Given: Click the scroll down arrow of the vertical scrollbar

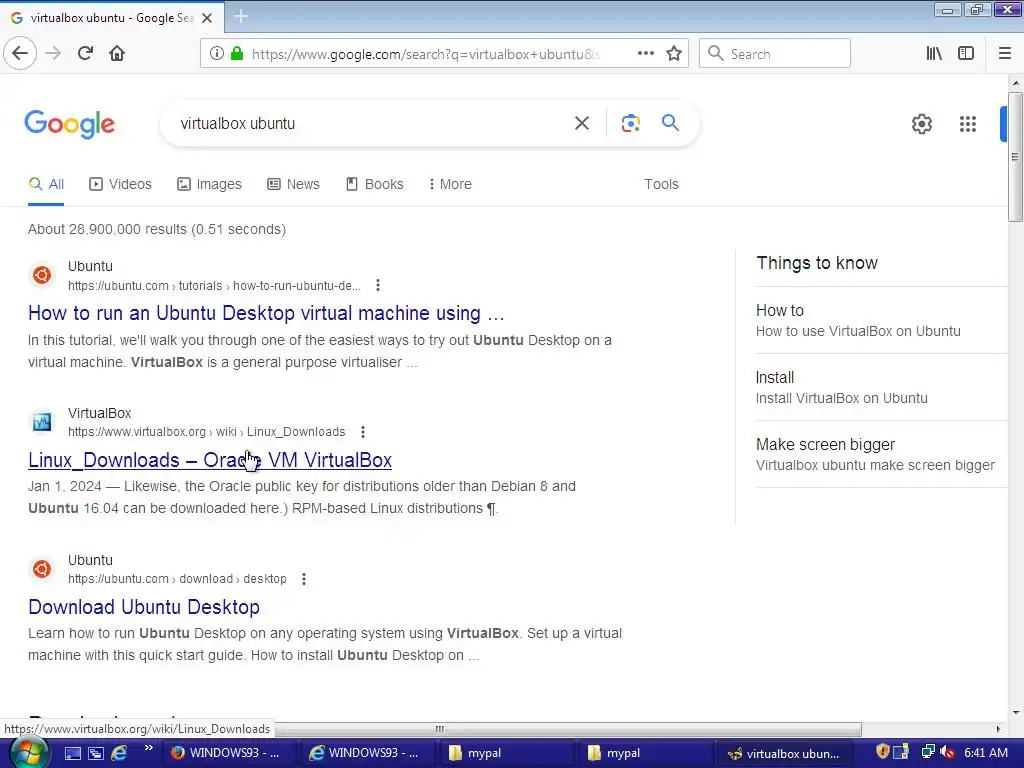Looking at the screenshot, I should click(x=1015, y=712).
